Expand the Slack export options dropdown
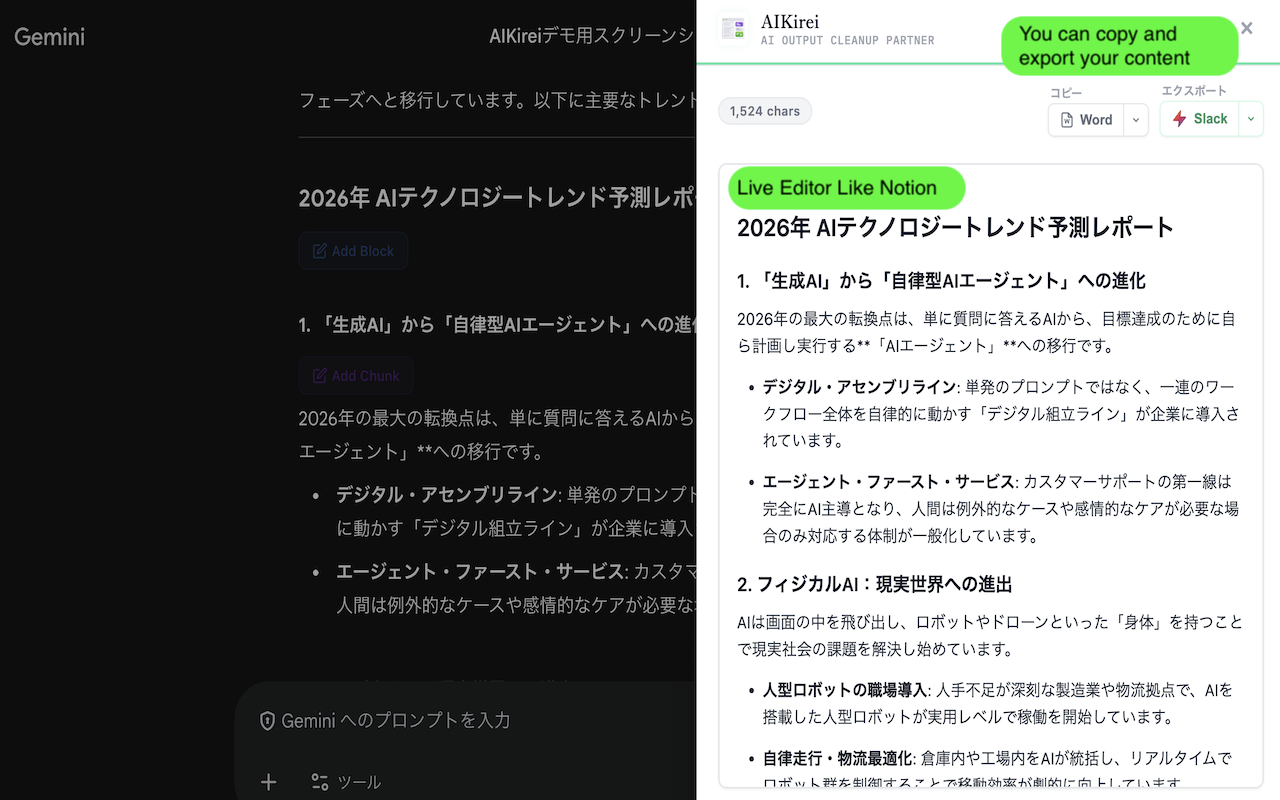The width and height of the screenshot is (1280, 800). [x=1250, y=119]
